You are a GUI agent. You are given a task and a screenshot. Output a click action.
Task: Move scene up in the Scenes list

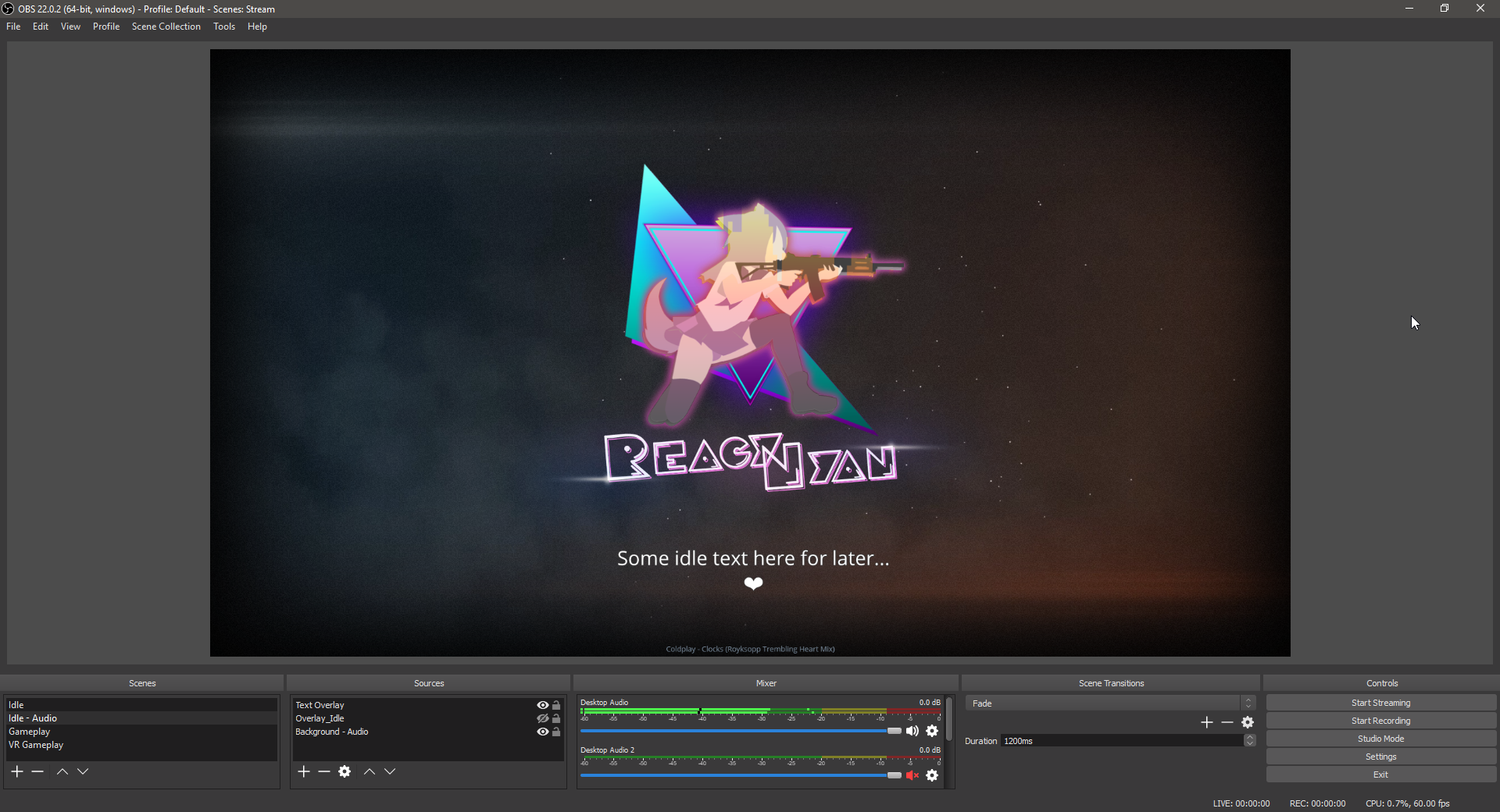62,771
